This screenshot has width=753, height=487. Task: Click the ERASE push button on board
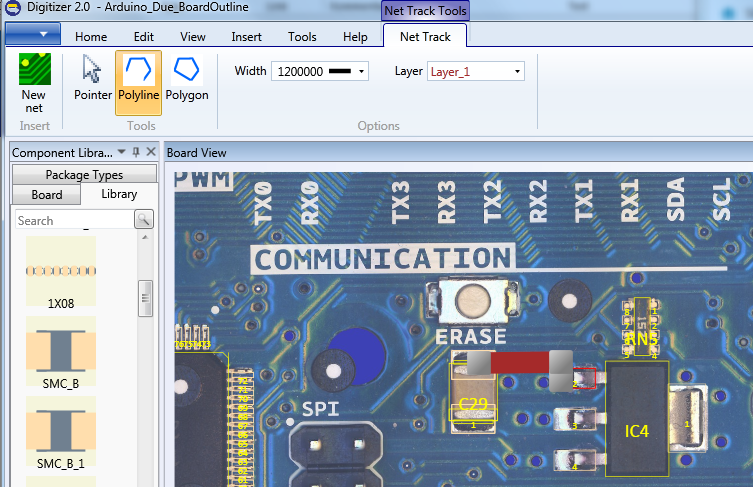(473, 301)
